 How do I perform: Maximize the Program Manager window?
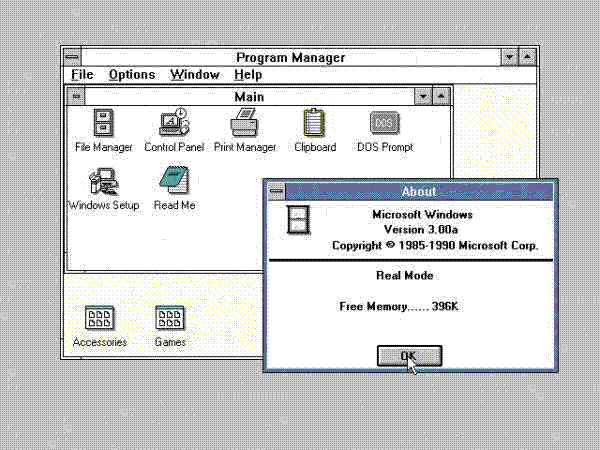[527, 57]
